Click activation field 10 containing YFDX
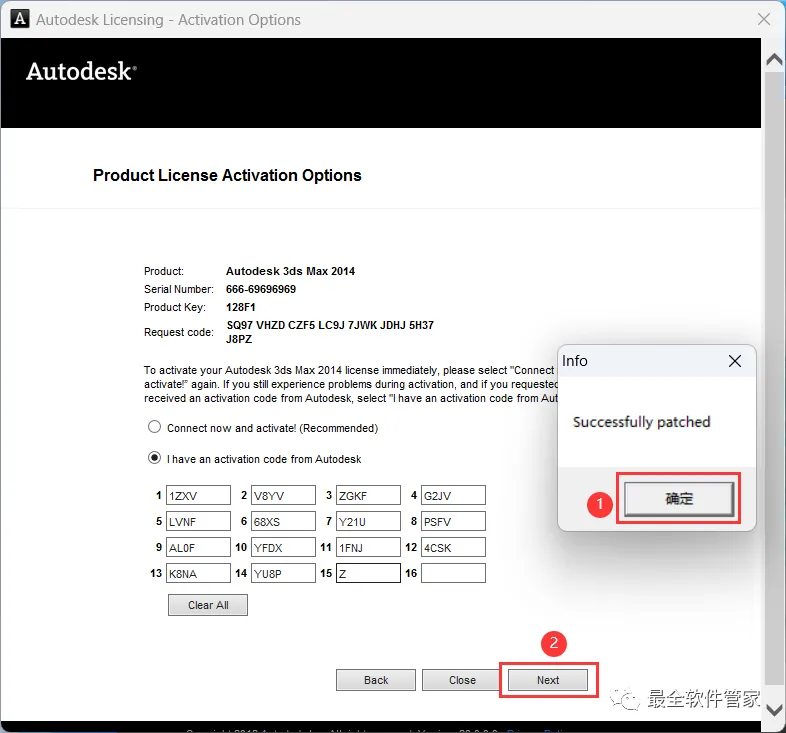Viewport: 786px width, 733px height. 283,547
